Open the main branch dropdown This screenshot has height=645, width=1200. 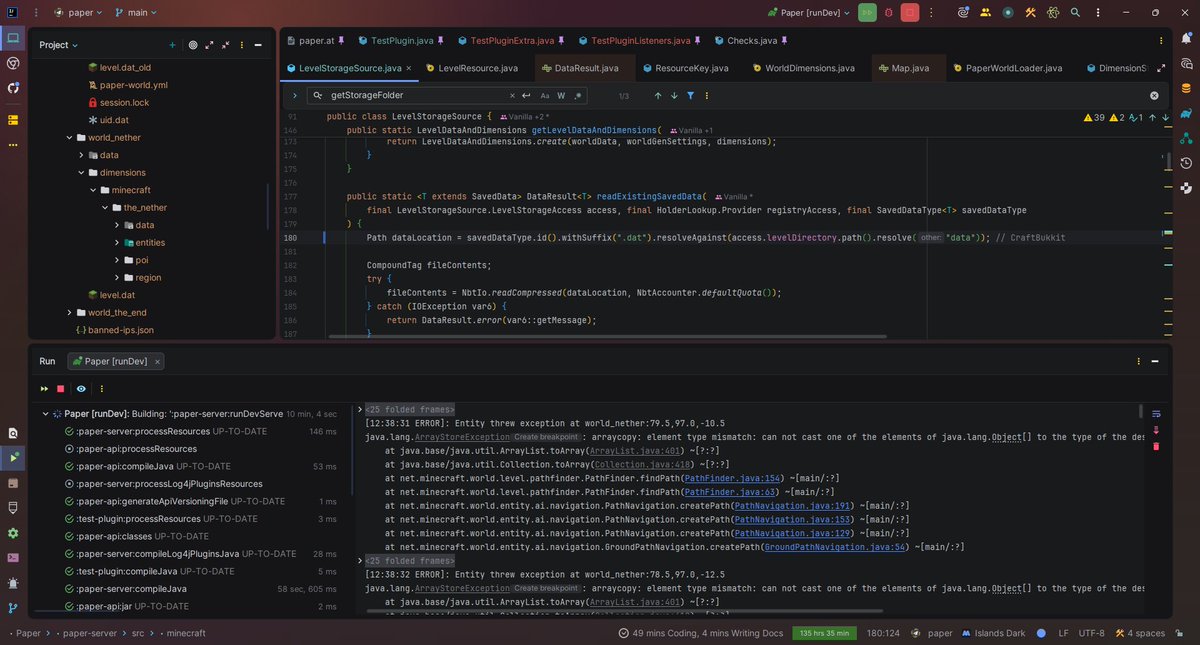137,13
